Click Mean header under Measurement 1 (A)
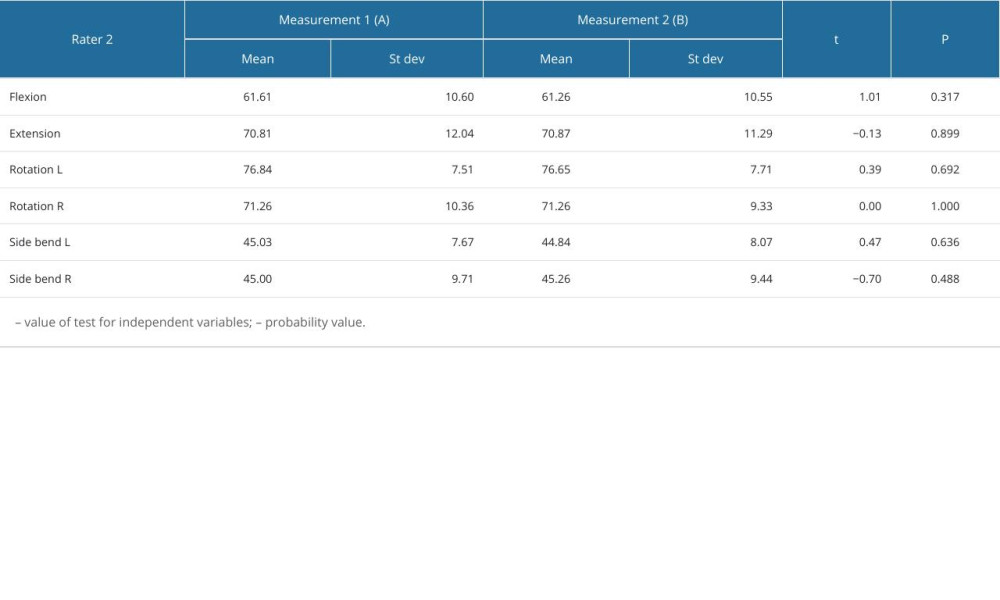This screenshot has height=600, width=1000. pos(258,59)
